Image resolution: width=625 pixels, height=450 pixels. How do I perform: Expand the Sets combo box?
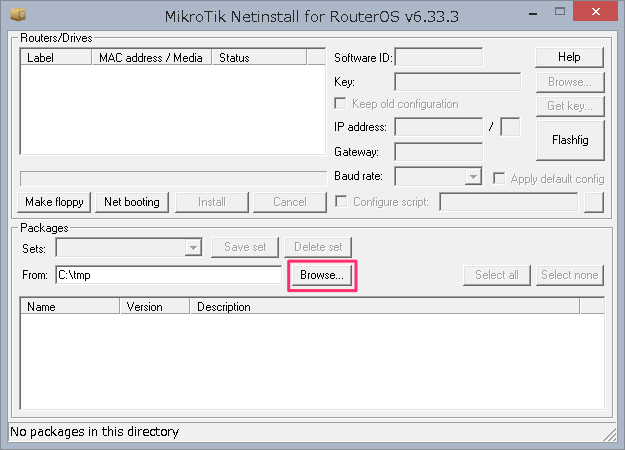193,248
